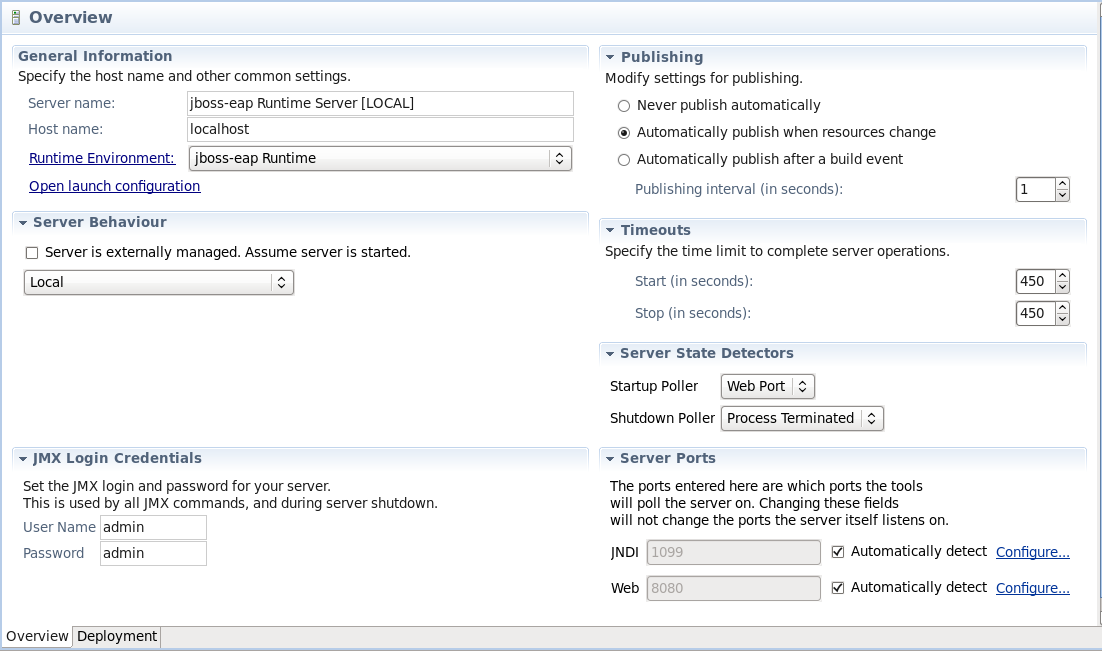Viewport: 1102px width, 651px height.
Task: Open the Runtime Environment combo box
Action: 380,158
